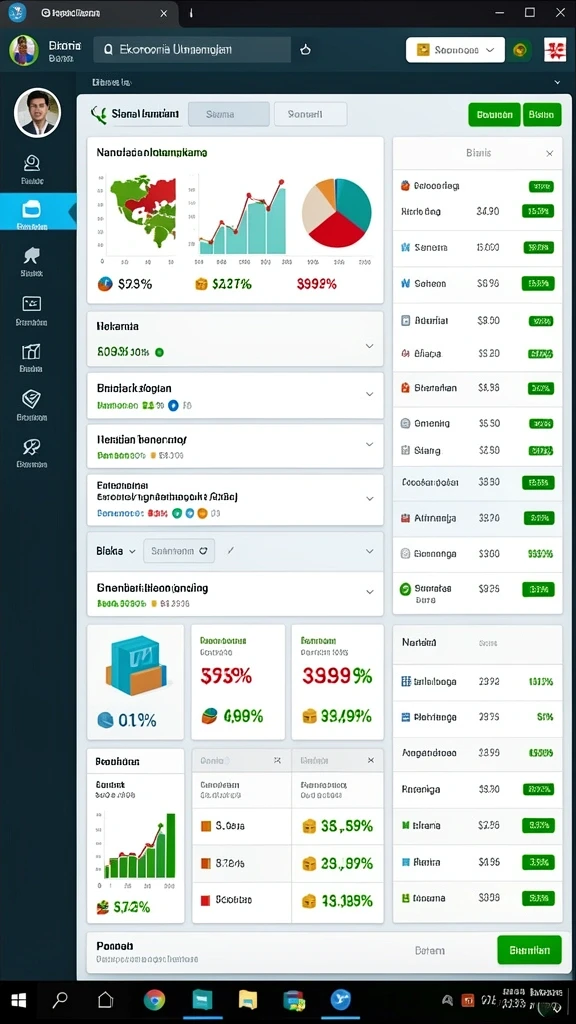Open the Bleka dropdown
Screen dimensions: 576x1024
[x=116, y=551]
